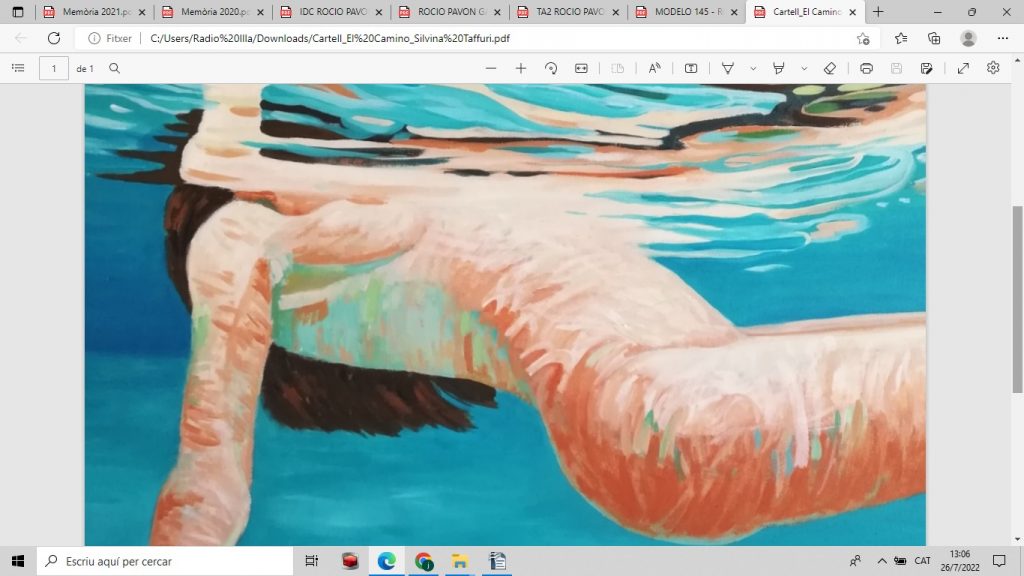Open the notepad app on taskbar
1024x576 pixels.
click(497, 561)
